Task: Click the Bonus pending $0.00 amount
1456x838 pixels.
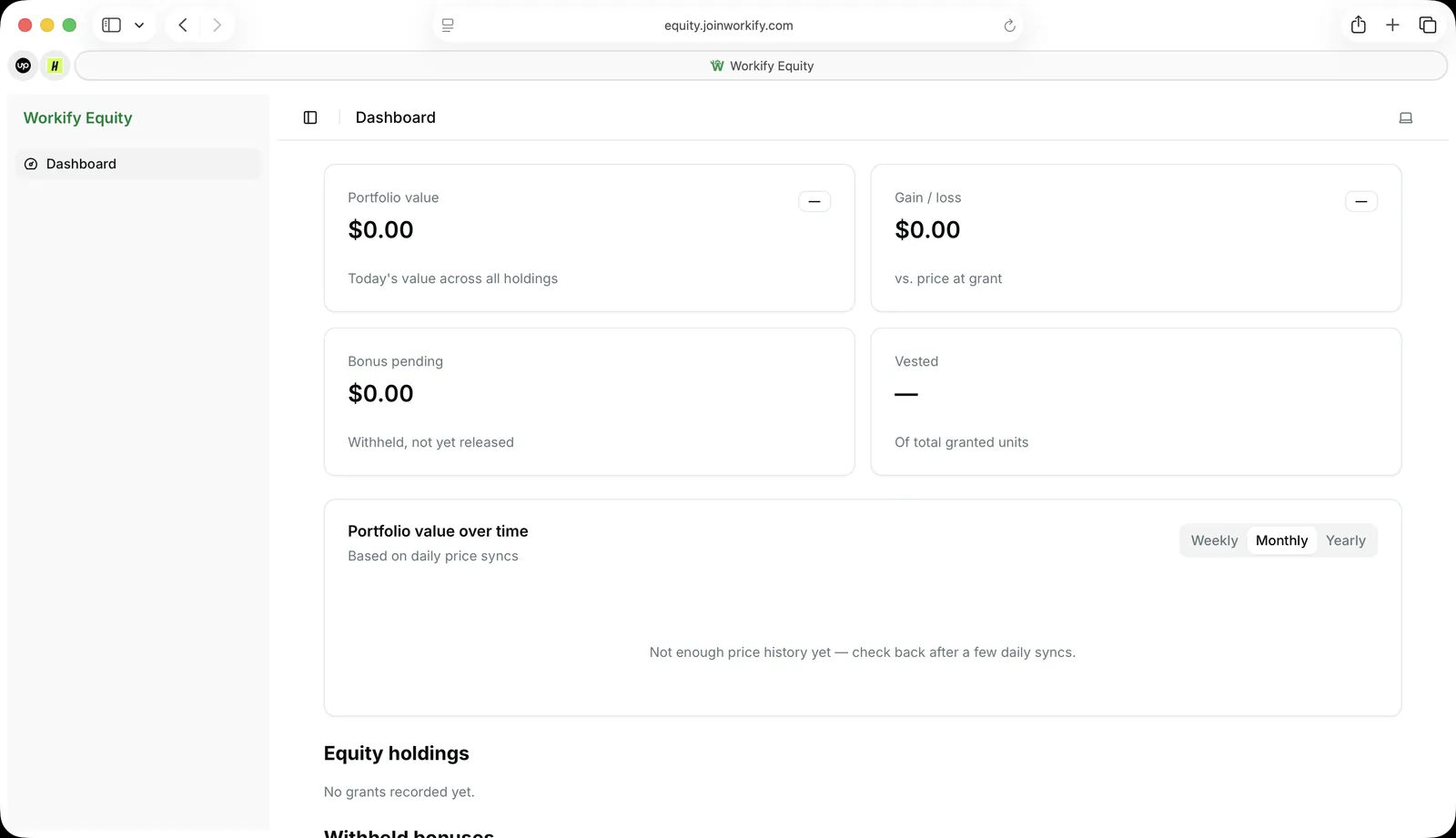Action: pos(380,394)
